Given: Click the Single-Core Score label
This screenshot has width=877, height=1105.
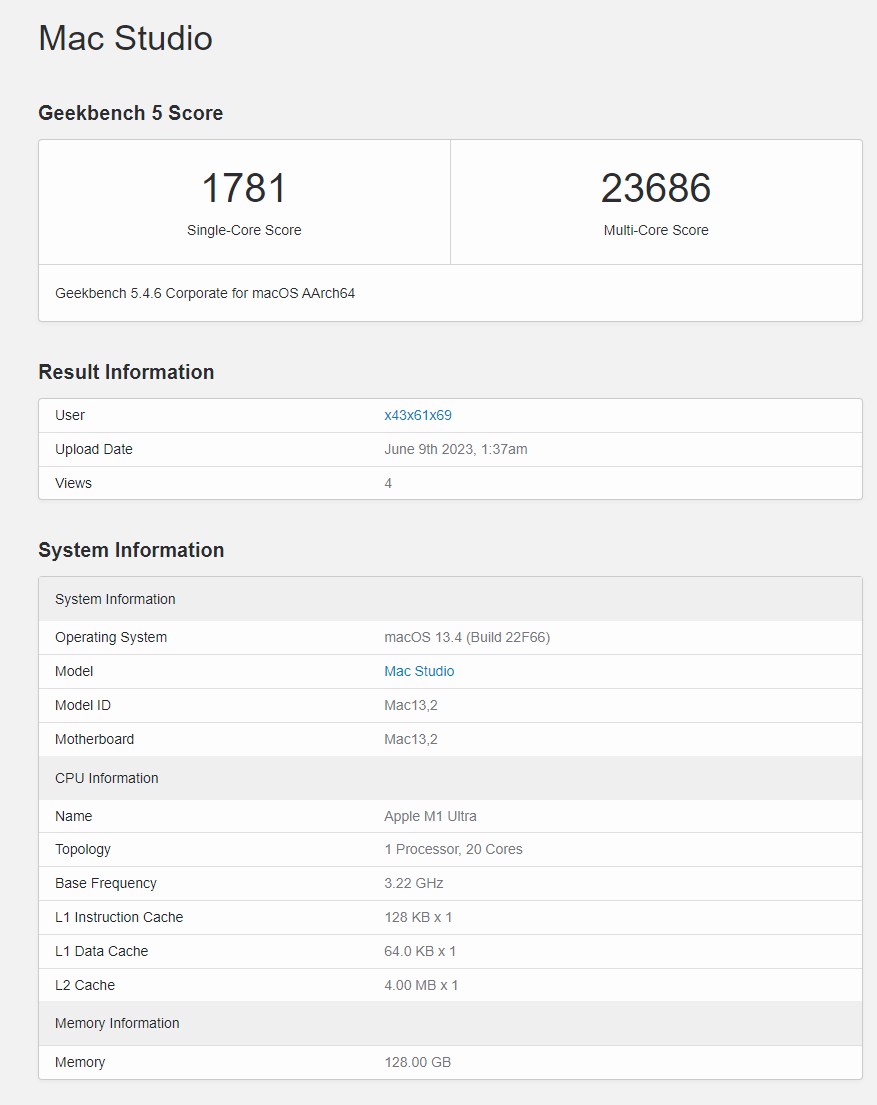Looking at the screenshot, I should [244, 230].
